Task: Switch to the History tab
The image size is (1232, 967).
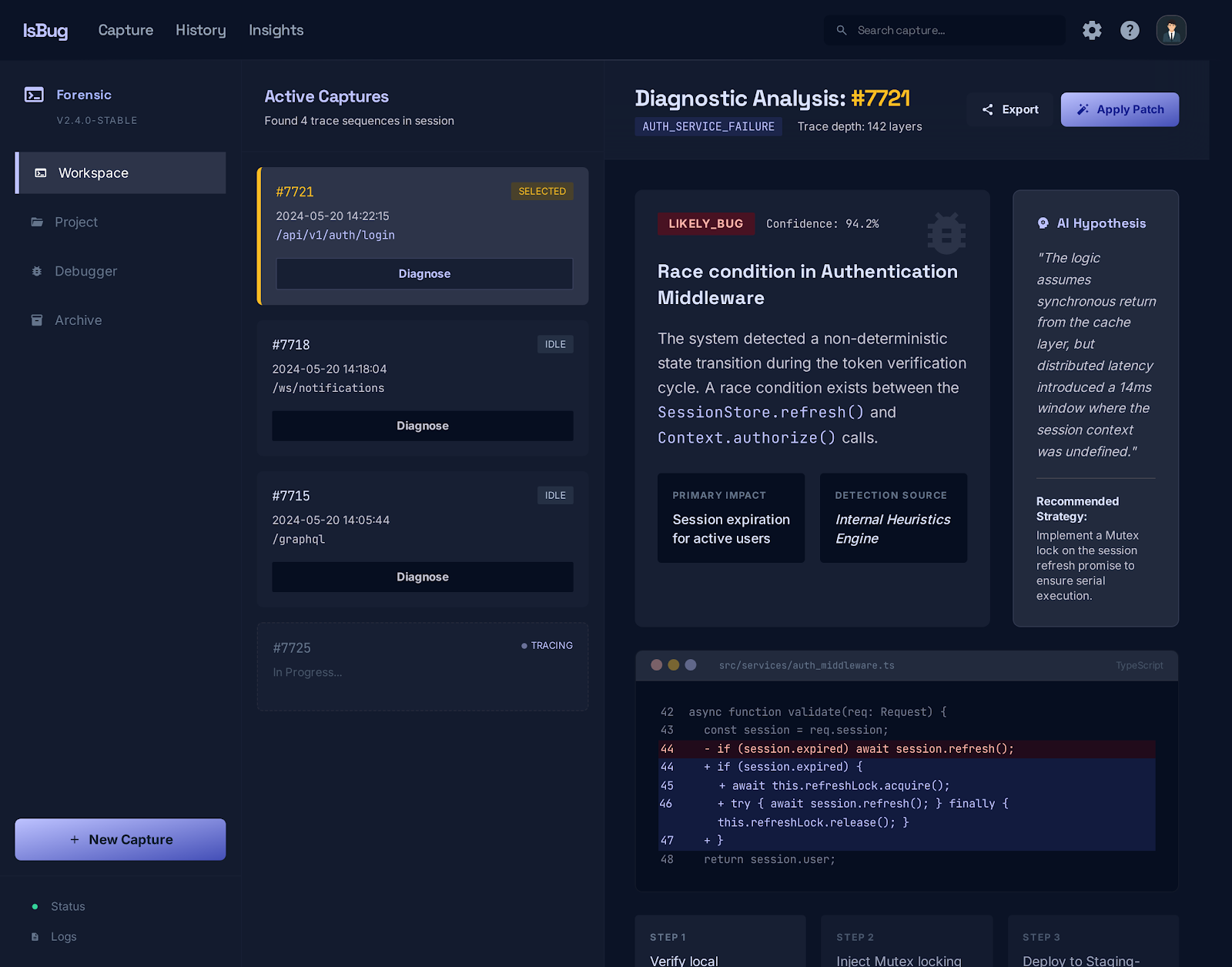Action: pos(200,30)
